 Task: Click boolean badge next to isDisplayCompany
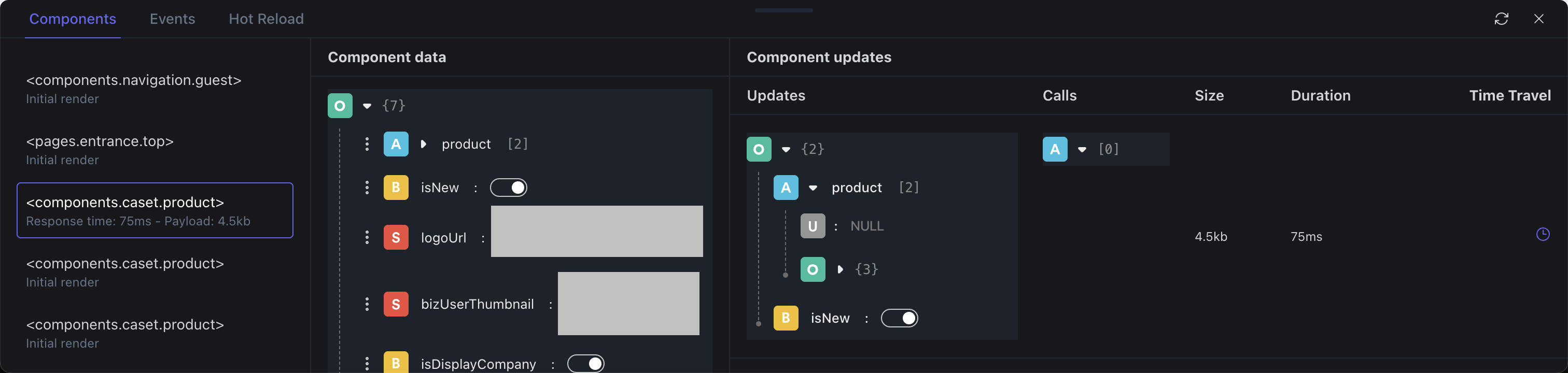pos(396,363)
